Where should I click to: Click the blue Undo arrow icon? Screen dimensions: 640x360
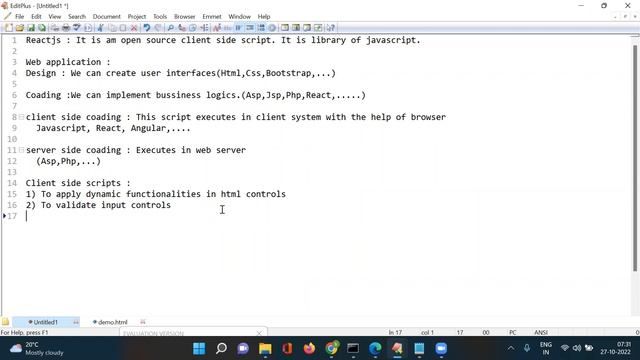coord(147,28)
